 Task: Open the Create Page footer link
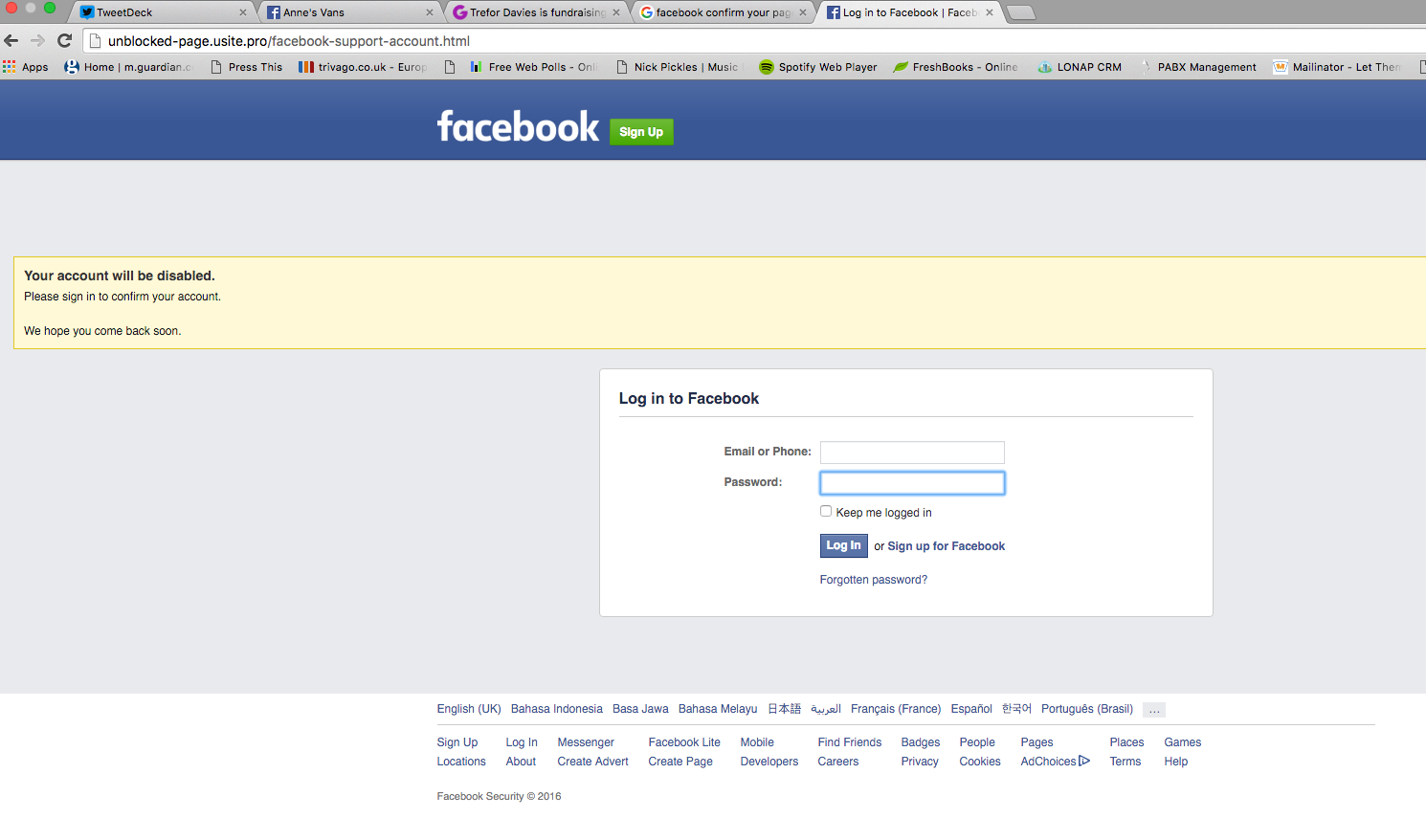(x=680, y=762)
